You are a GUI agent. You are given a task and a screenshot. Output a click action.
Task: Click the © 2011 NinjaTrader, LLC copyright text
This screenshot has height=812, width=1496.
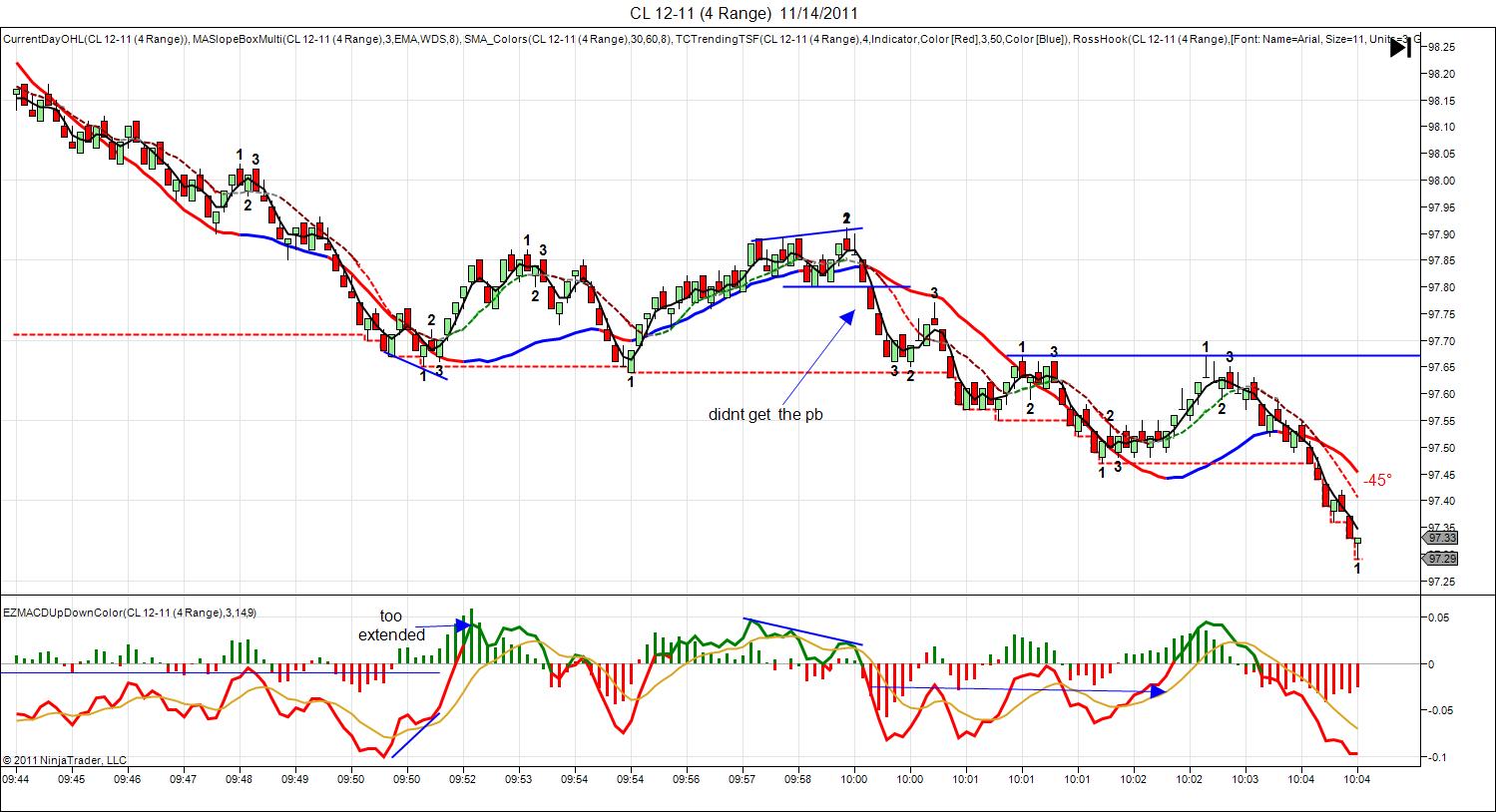65,760
